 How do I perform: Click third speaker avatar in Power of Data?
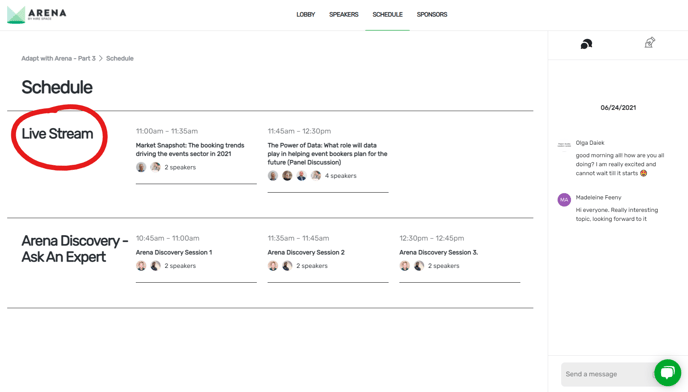click(x=301, y=176)
